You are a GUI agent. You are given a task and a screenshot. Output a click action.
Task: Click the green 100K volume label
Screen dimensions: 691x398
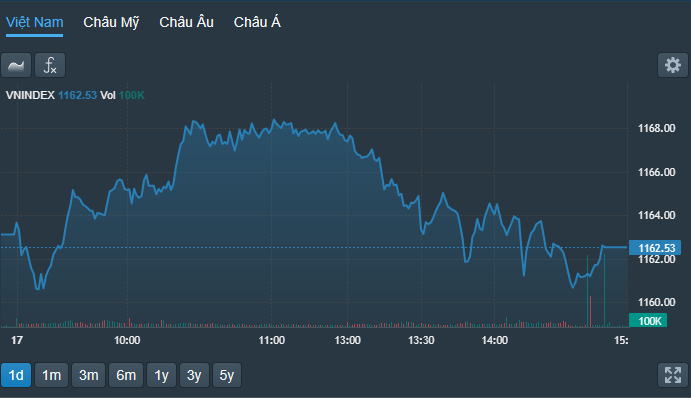click(x=648, y=320)
